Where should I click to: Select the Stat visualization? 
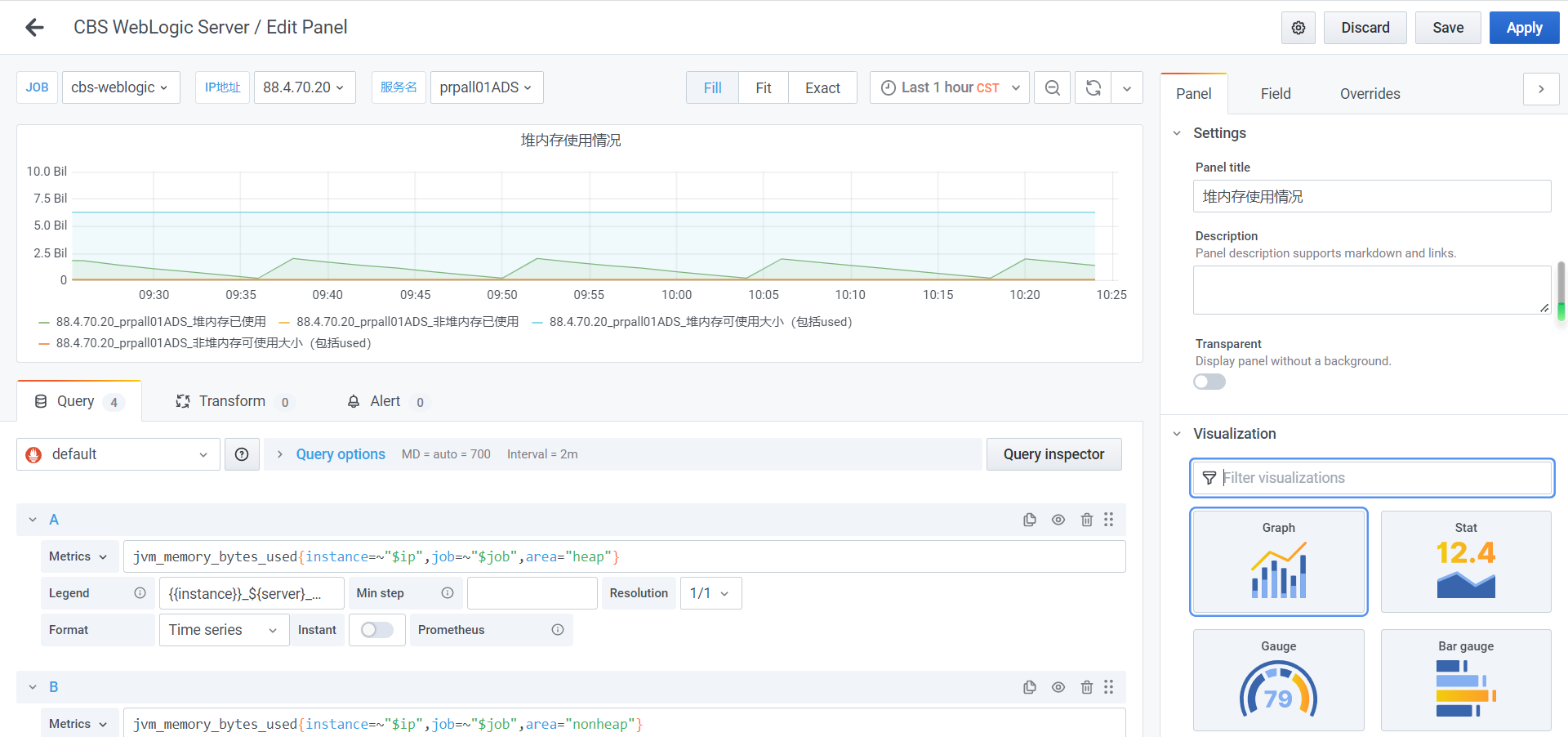[1466, 561]
